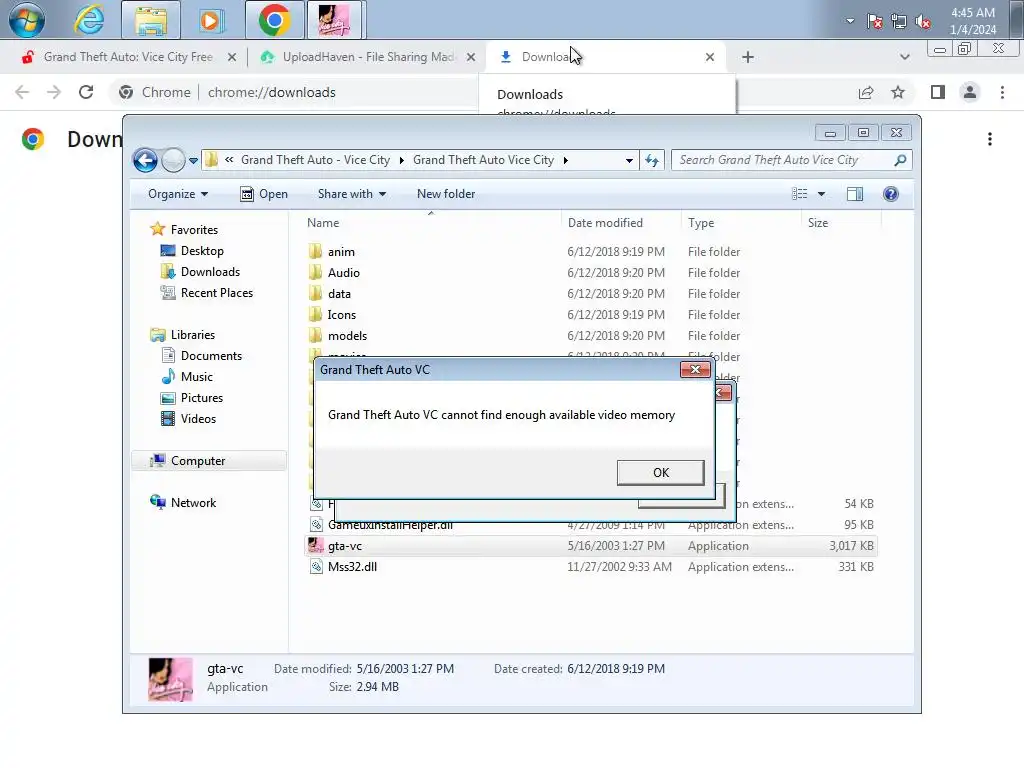Bookmark this page with the star icon

point(898,92)
